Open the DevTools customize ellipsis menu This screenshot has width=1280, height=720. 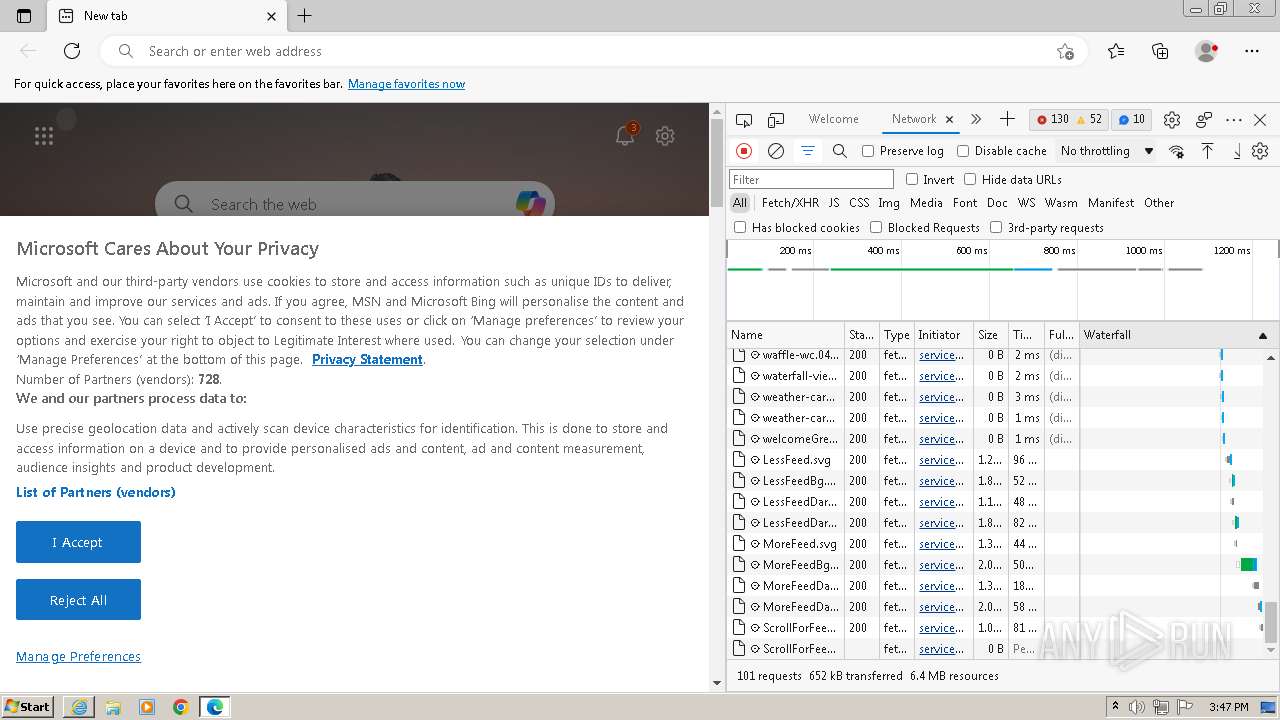click(x=1234, y=120)
